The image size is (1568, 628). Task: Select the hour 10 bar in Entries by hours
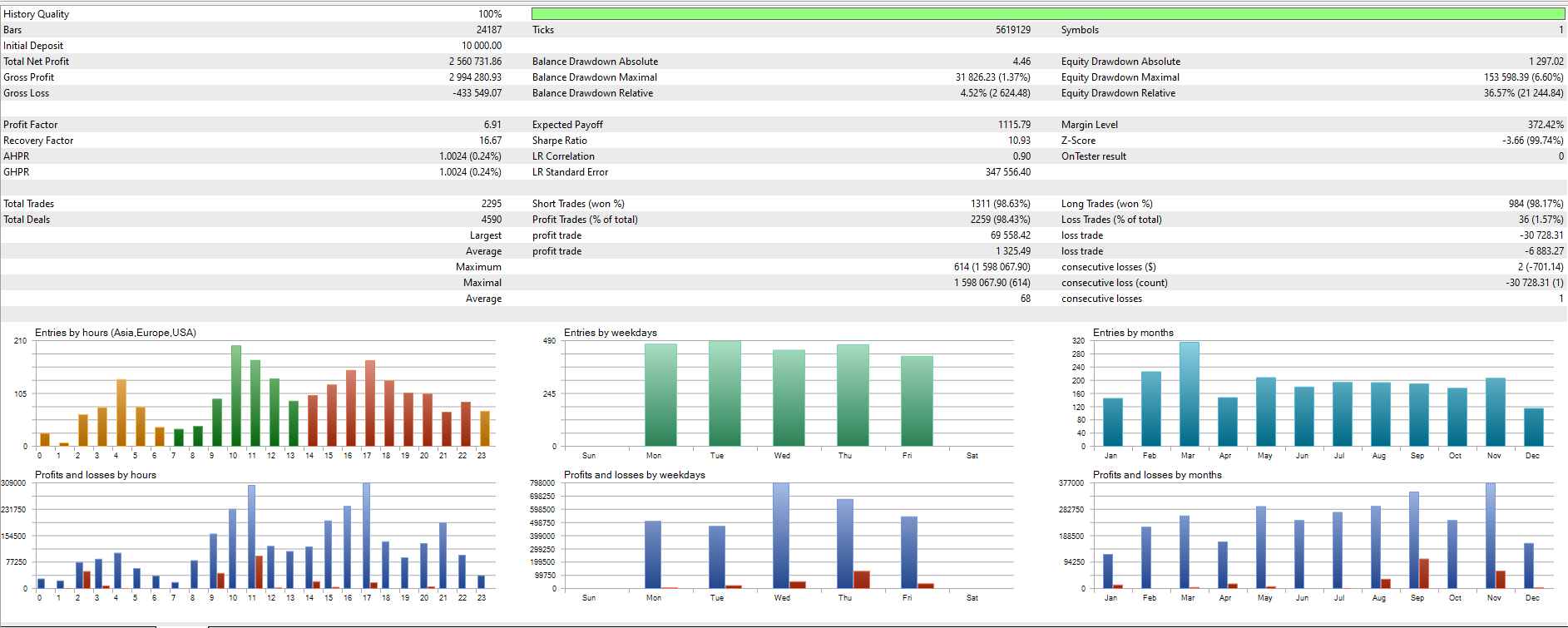(236, 396)
